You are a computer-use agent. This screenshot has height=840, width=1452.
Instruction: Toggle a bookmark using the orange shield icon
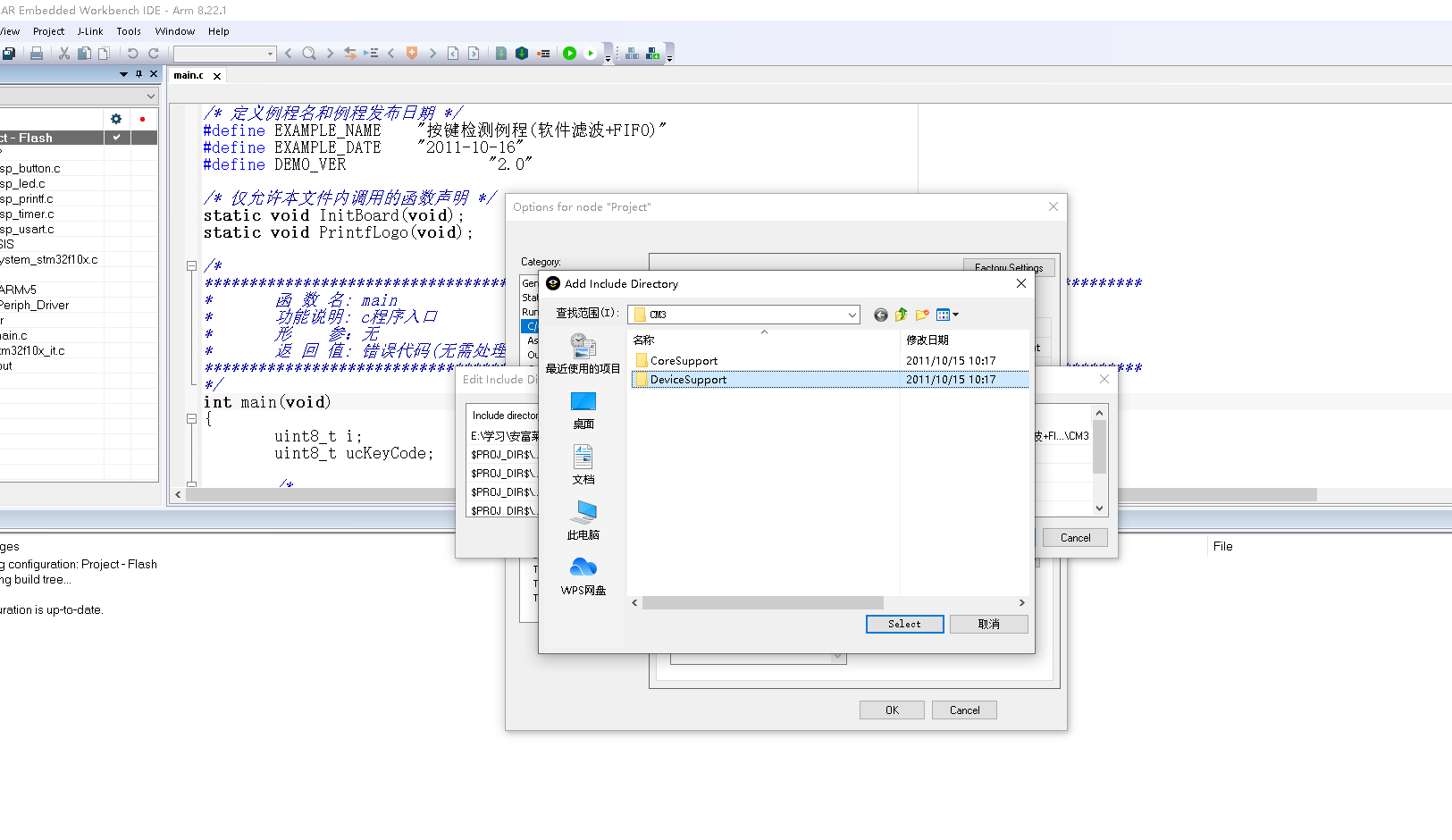(x=411, y=53)
